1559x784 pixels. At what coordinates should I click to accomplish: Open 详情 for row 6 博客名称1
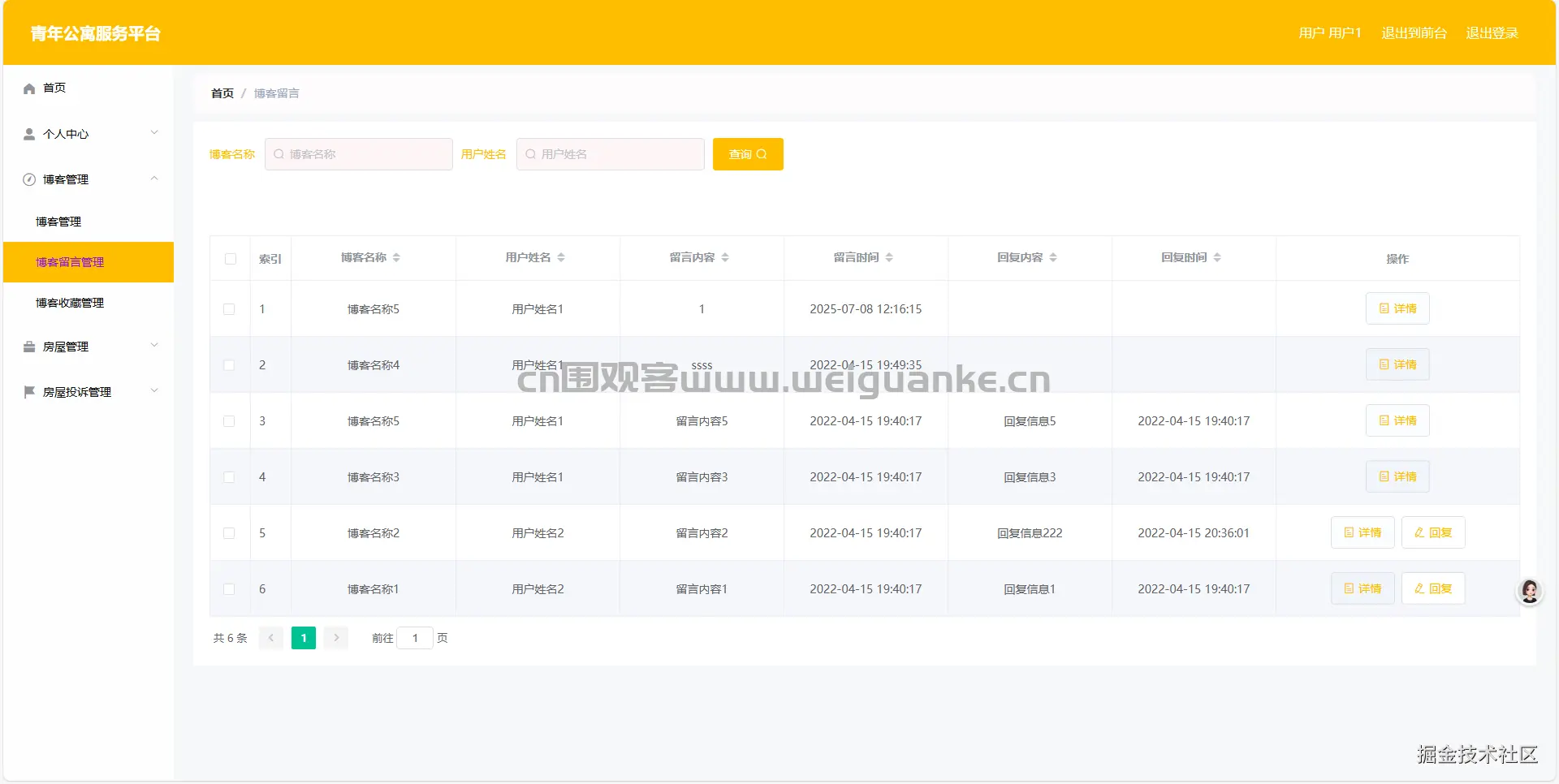point(1363,588)
